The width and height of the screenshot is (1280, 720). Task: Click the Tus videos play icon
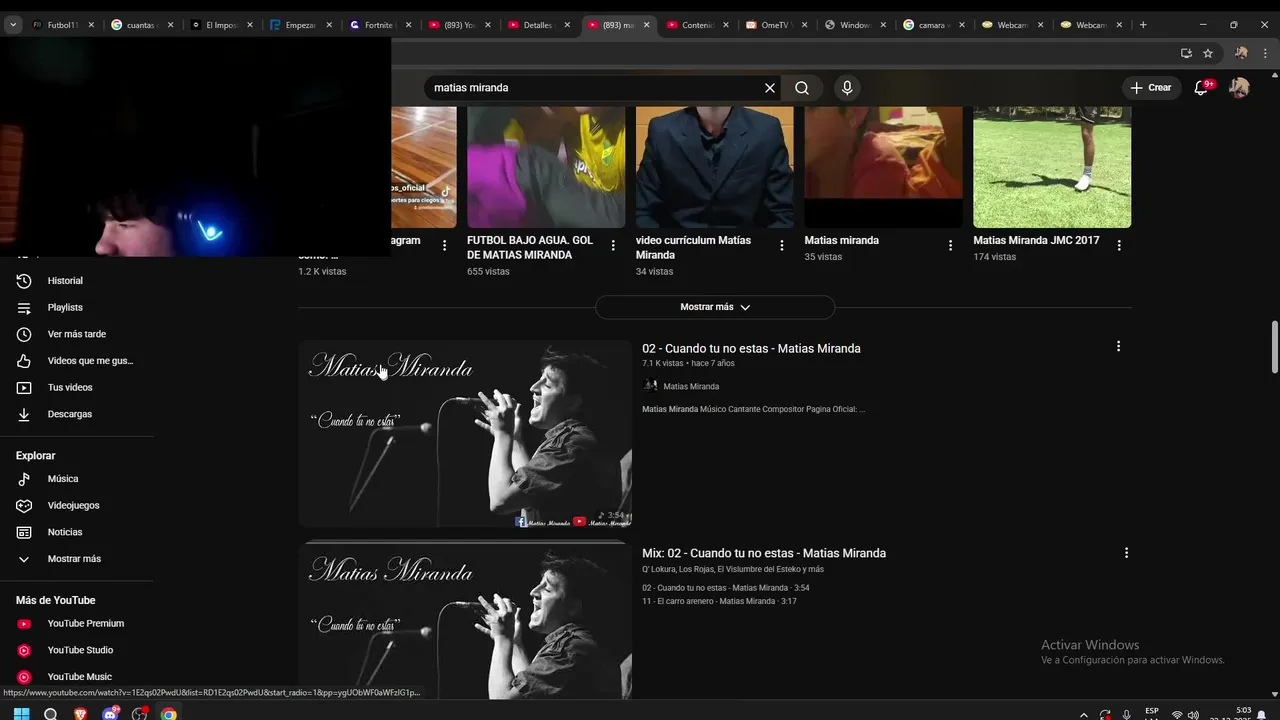pyautogui.click(x=24, y=388)
